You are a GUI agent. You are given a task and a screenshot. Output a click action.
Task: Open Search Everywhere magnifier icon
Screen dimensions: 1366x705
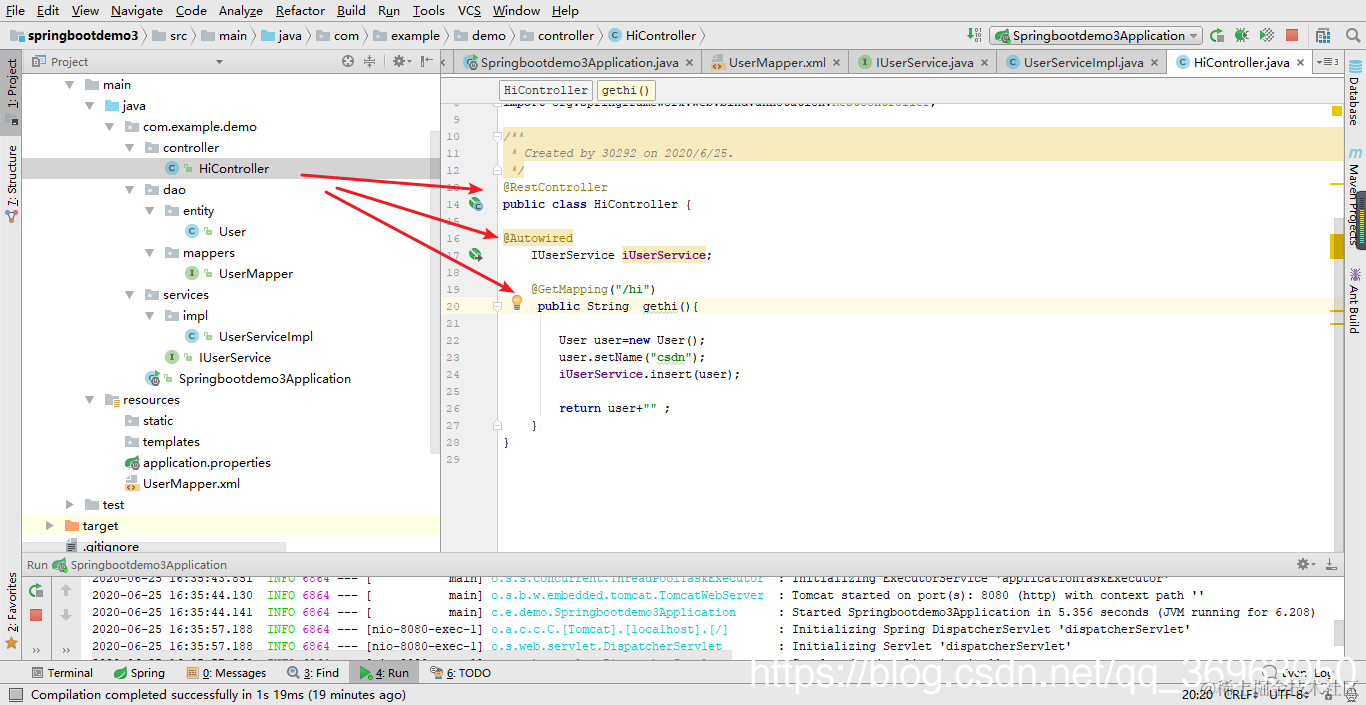[1352, 35]
